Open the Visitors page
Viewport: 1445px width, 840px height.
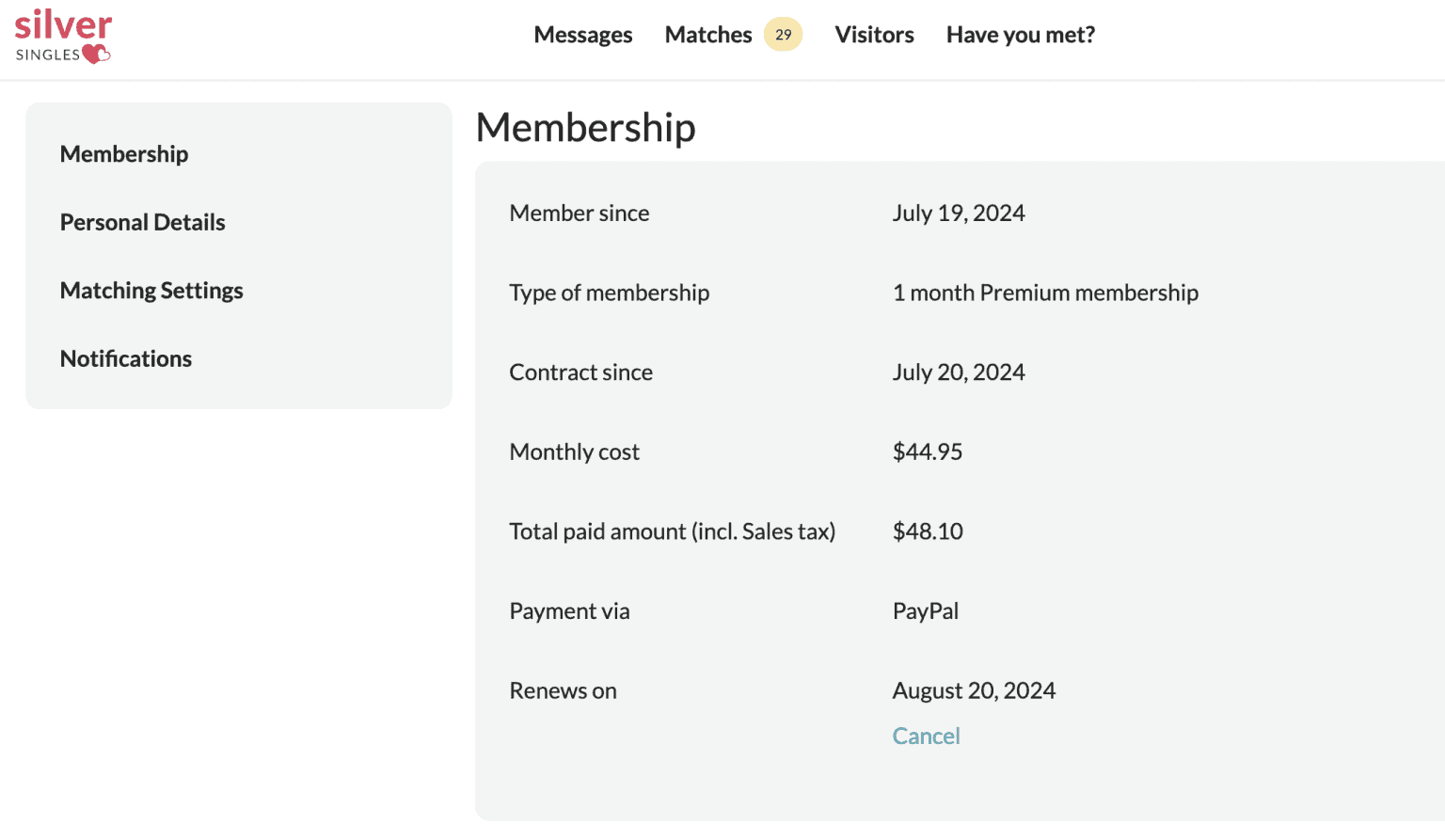[x=874, y=35]
